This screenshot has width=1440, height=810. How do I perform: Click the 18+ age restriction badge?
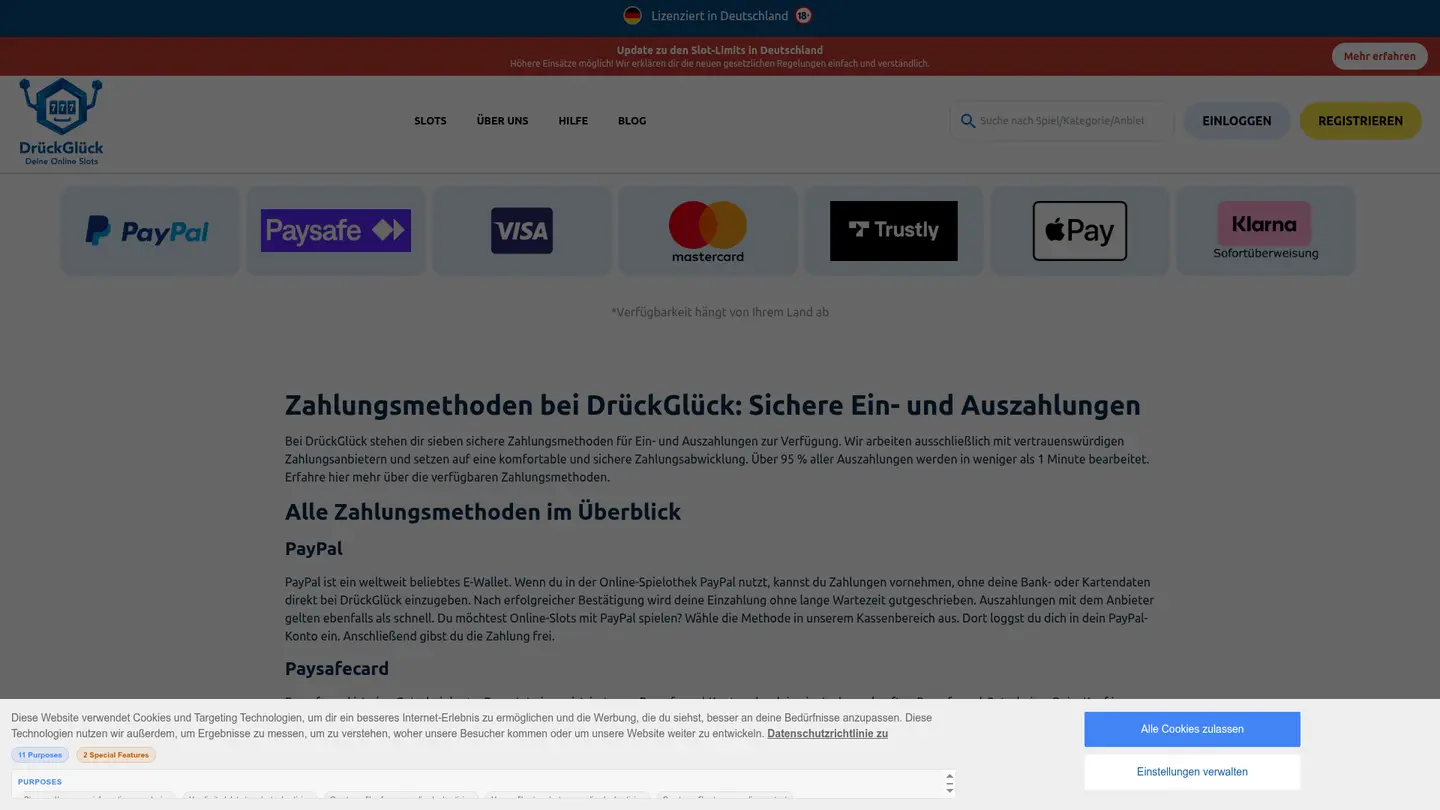pyautogui.click(x=803, y=15)
